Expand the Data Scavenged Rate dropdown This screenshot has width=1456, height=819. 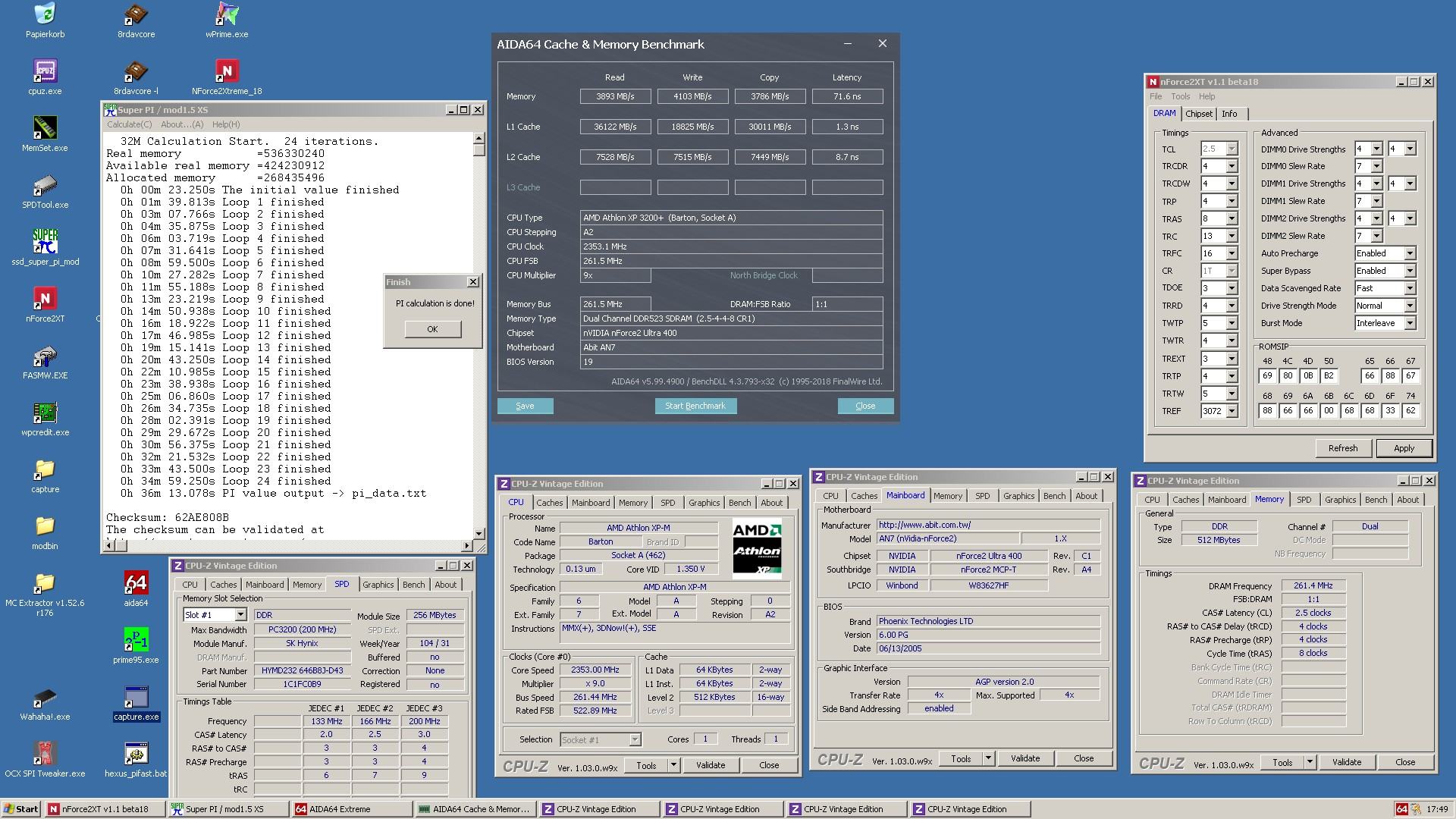(1410, 288)
